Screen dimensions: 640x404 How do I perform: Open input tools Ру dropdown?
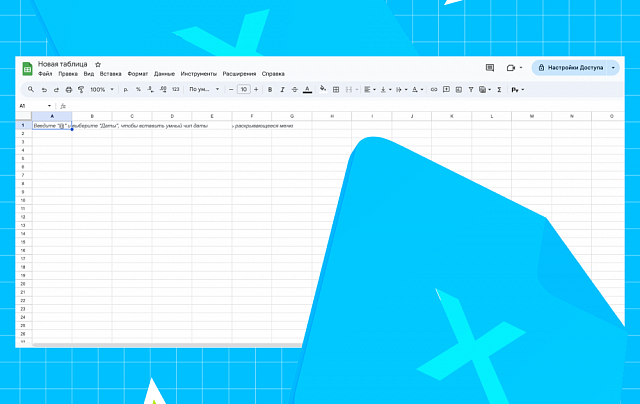point(518,90)
